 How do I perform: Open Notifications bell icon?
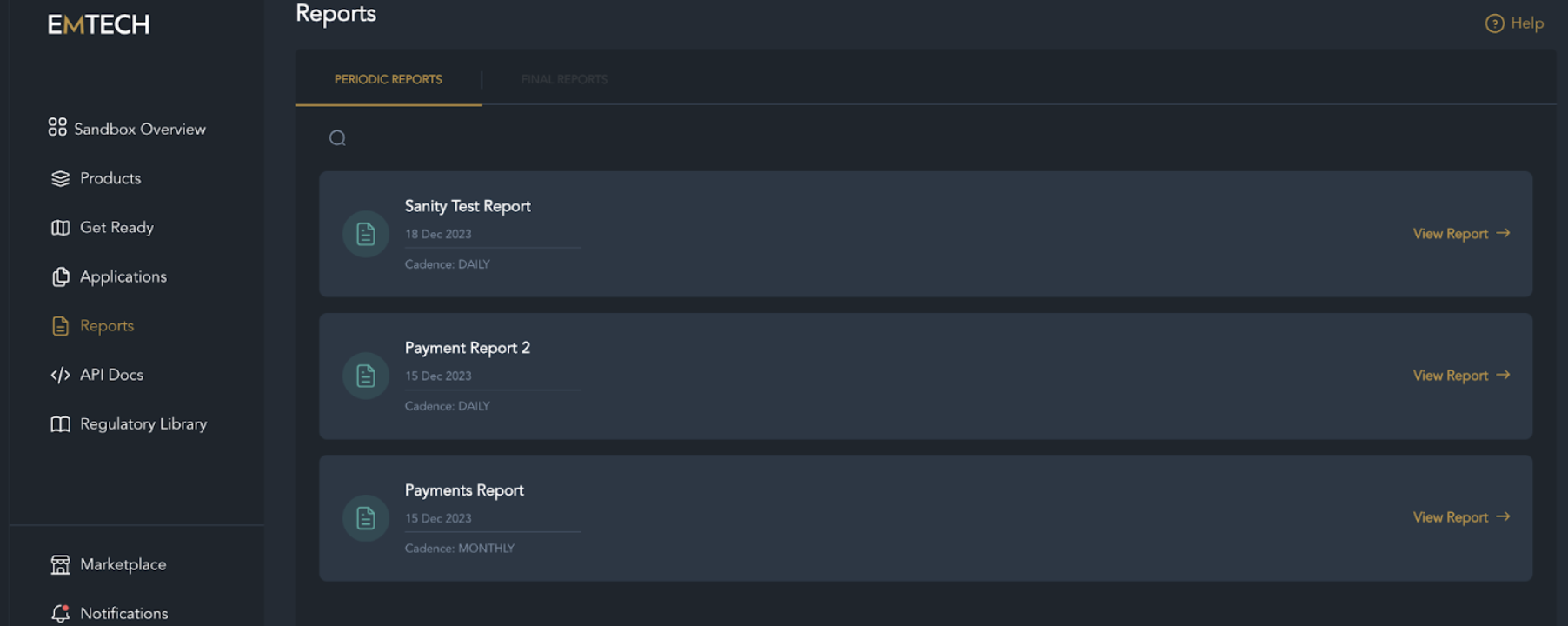[x=60, y=613]
